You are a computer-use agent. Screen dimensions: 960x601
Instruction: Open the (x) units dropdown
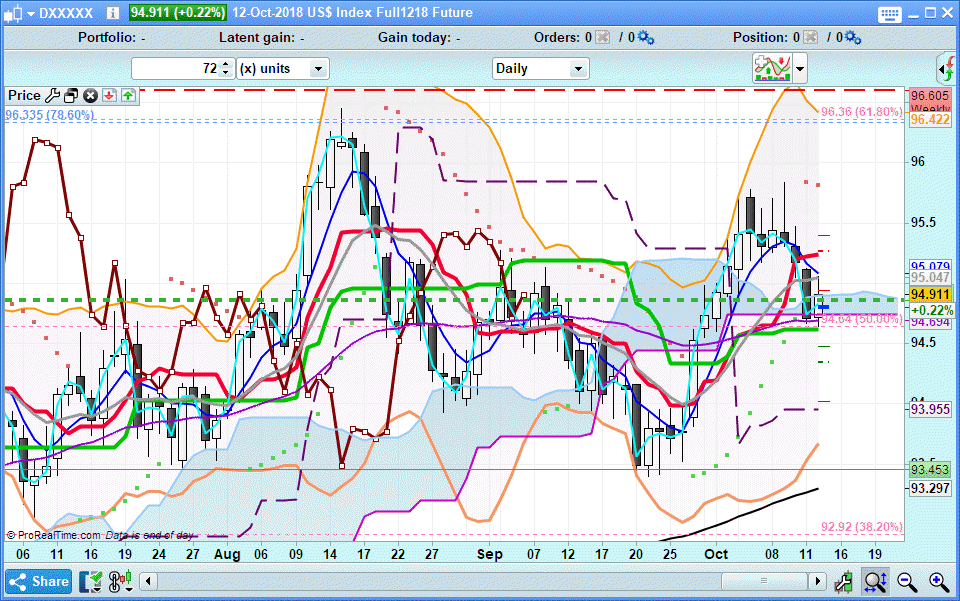click(x=283, y=69)
